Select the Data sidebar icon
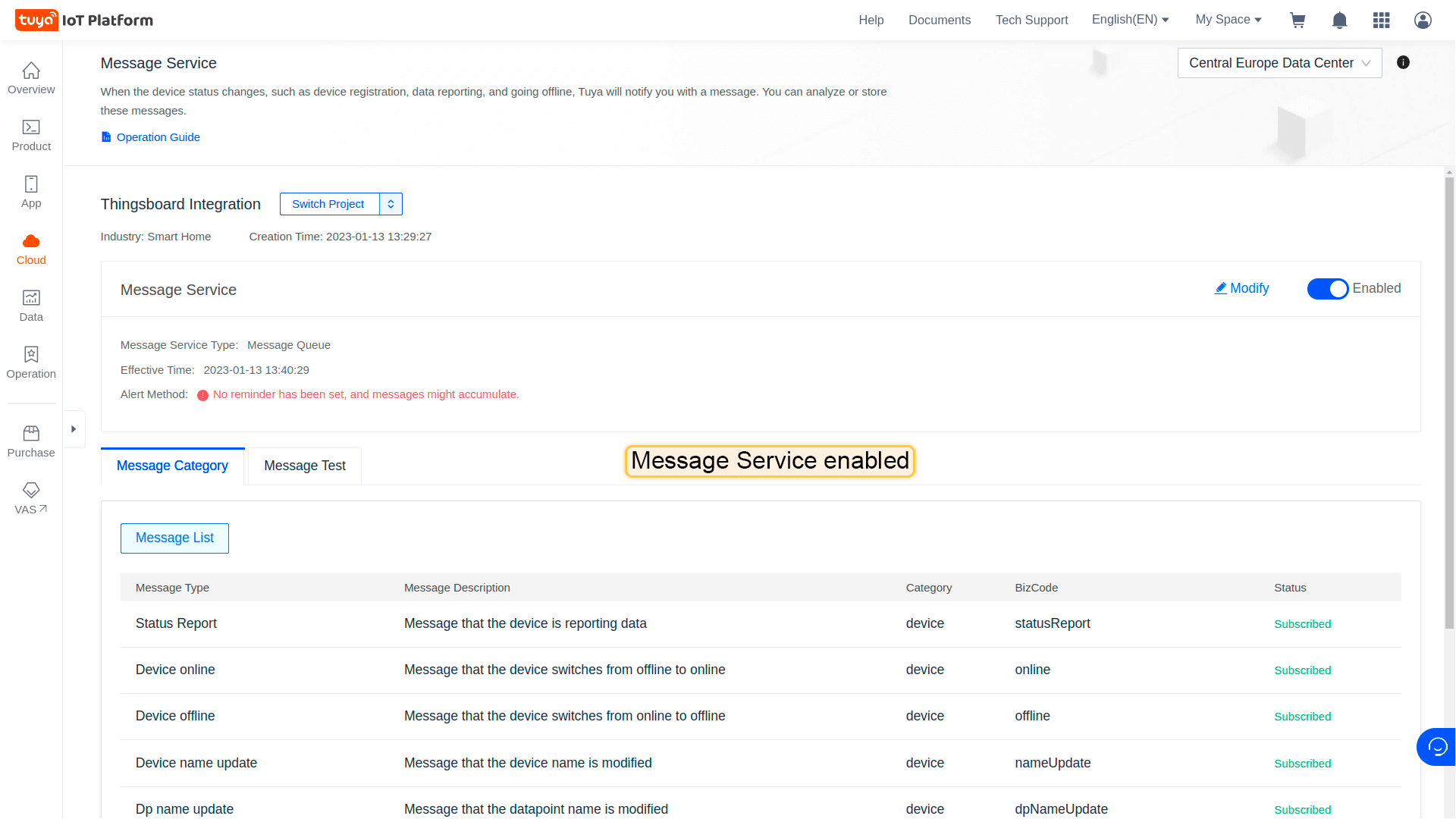1456x819 pixels. [31, 306]
